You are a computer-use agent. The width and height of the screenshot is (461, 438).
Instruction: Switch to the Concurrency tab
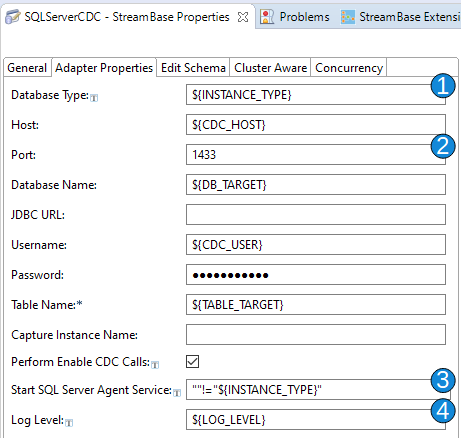[349, 68]
